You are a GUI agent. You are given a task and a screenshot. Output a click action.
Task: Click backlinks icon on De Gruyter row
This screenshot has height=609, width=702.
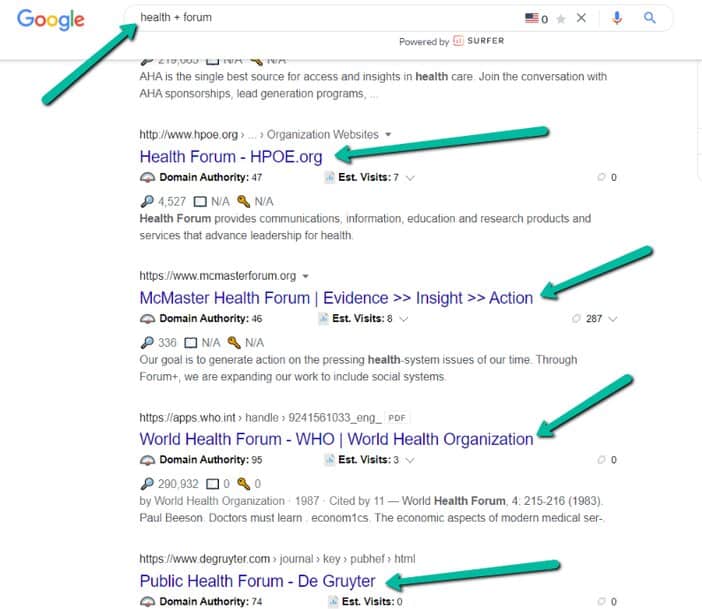click(601, 601)
